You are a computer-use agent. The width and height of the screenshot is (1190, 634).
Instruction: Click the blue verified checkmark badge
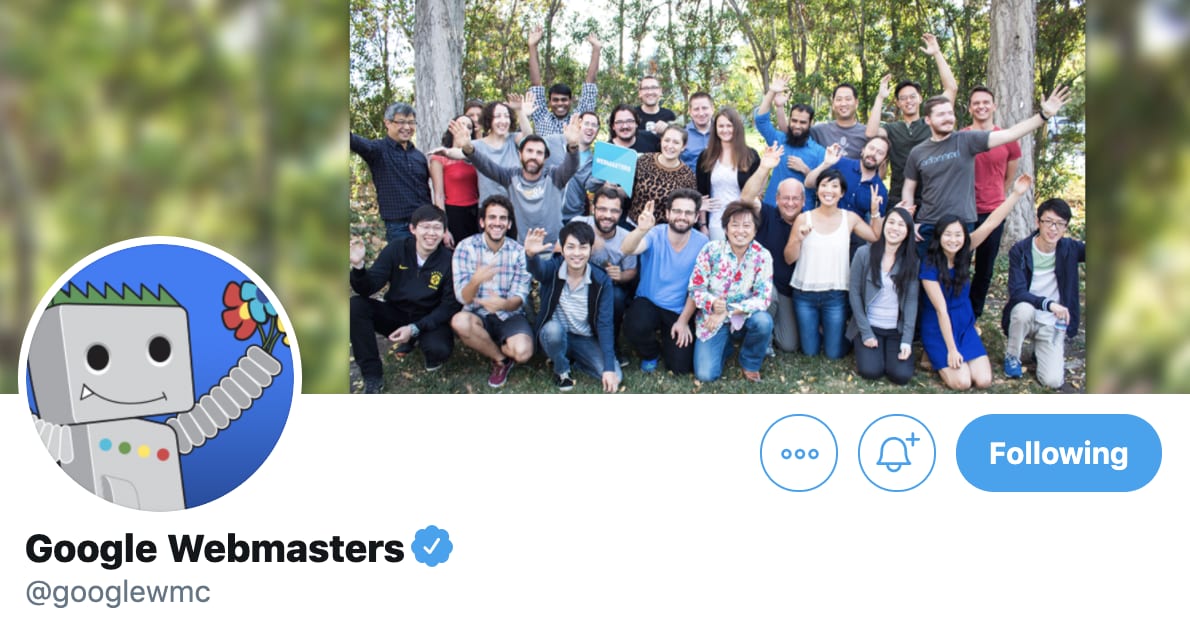(x=432, y=546)
